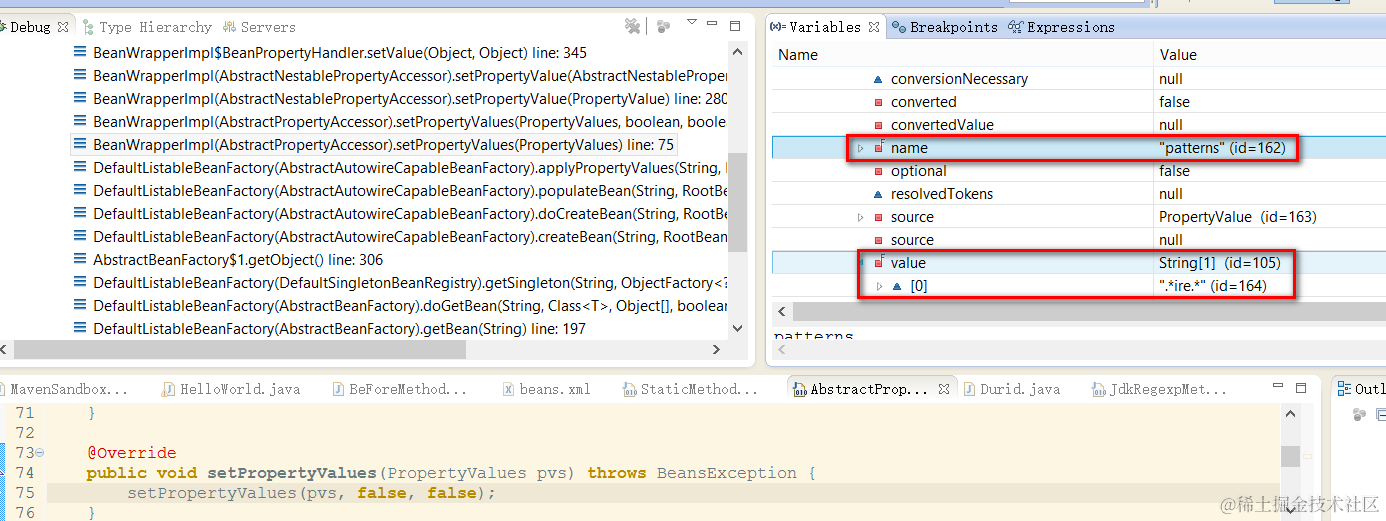1386x521 pixels.
Task: Click the Outline view tab icon
Action: [x=1343, y=389]
